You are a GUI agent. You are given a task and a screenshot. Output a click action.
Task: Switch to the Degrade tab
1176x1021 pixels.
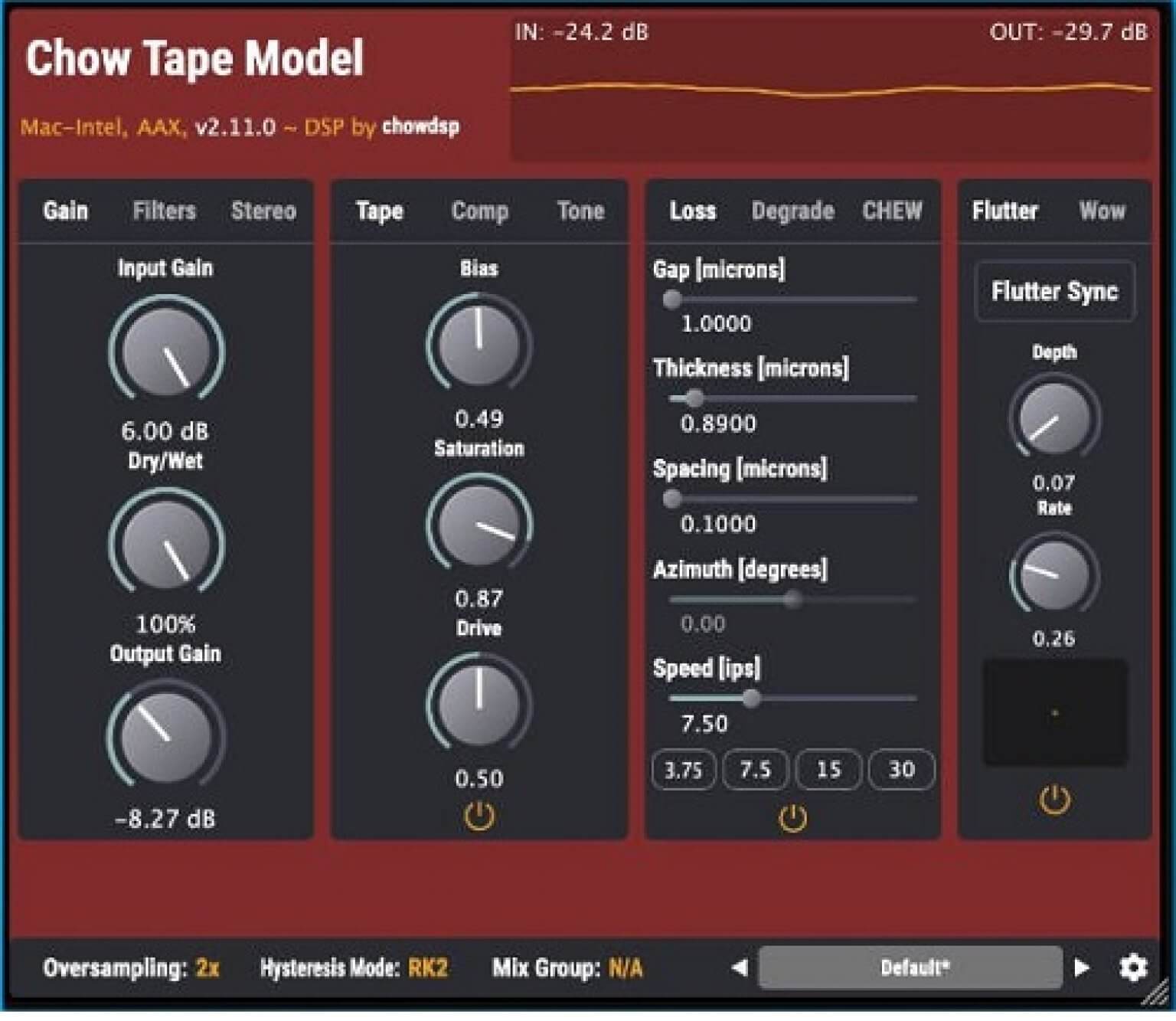tap(793, 211)
